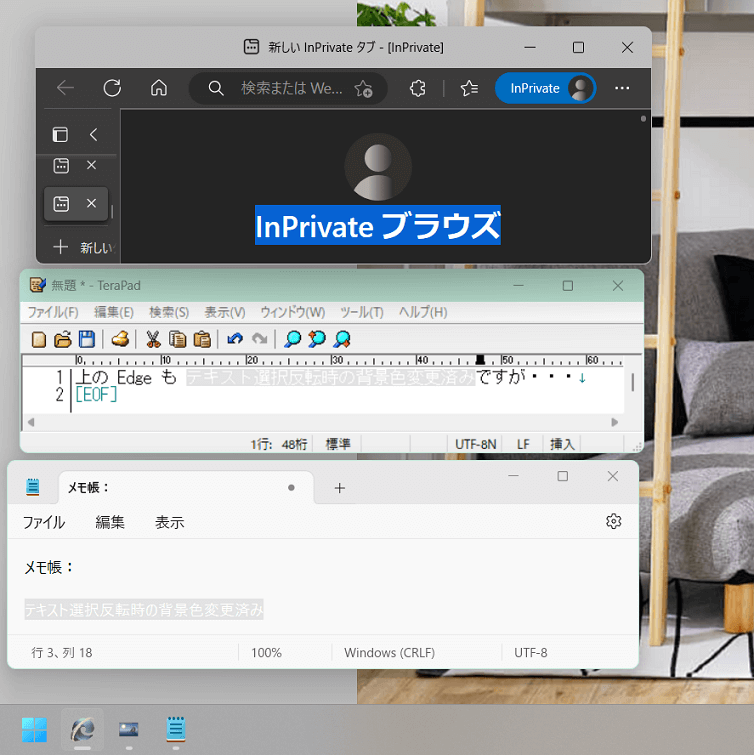The image size is (754, 755).
Task: Click the highlighted InPrivate ブラウズ heading
Action: [378, 225]
